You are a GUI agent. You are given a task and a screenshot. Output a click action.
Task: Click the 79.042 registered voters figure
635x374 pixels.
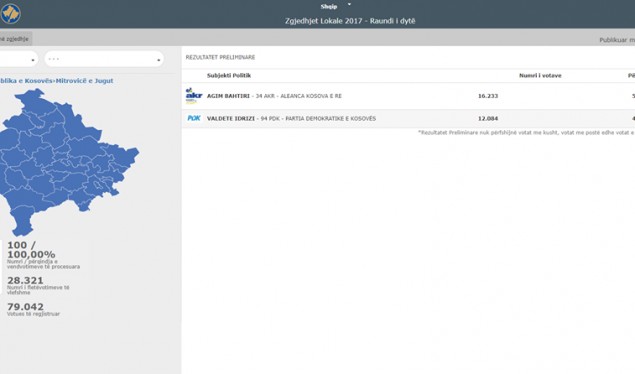(x=25, y=306)
